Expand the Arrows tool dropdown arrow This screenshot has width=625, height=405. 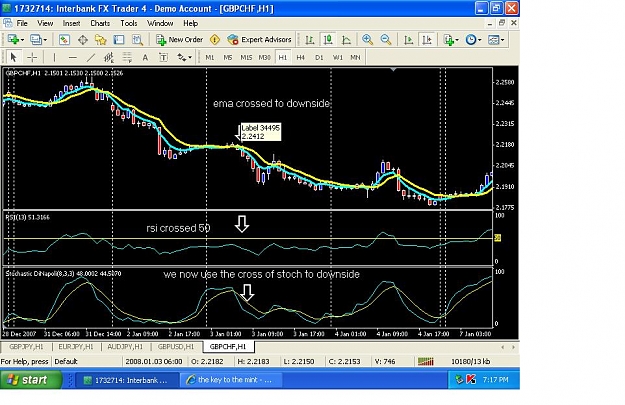point(190,58)
